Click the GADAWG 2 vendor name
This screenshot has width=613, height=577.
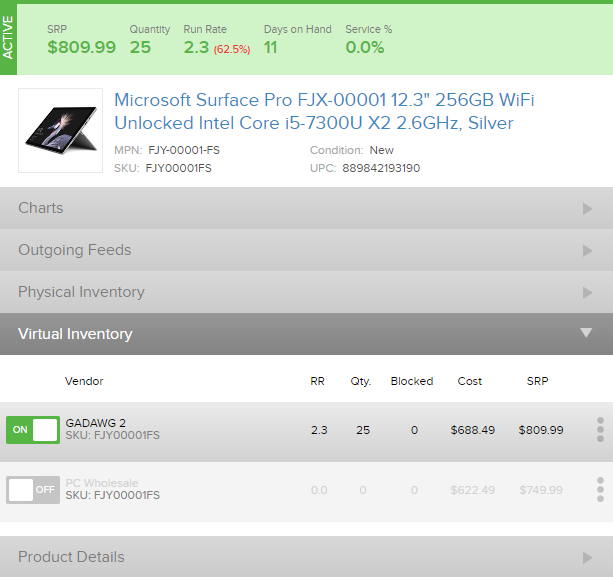click(x=95, y=423)
